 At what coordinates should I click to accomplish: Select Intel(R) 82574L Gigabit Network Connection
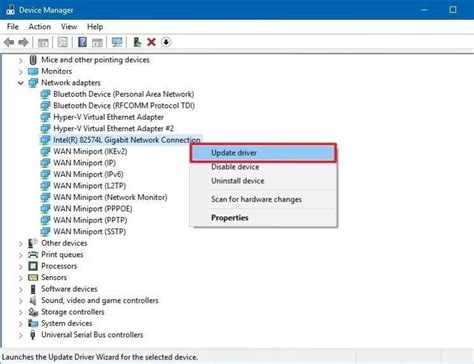pyautogui.click(x=127, y=140)
